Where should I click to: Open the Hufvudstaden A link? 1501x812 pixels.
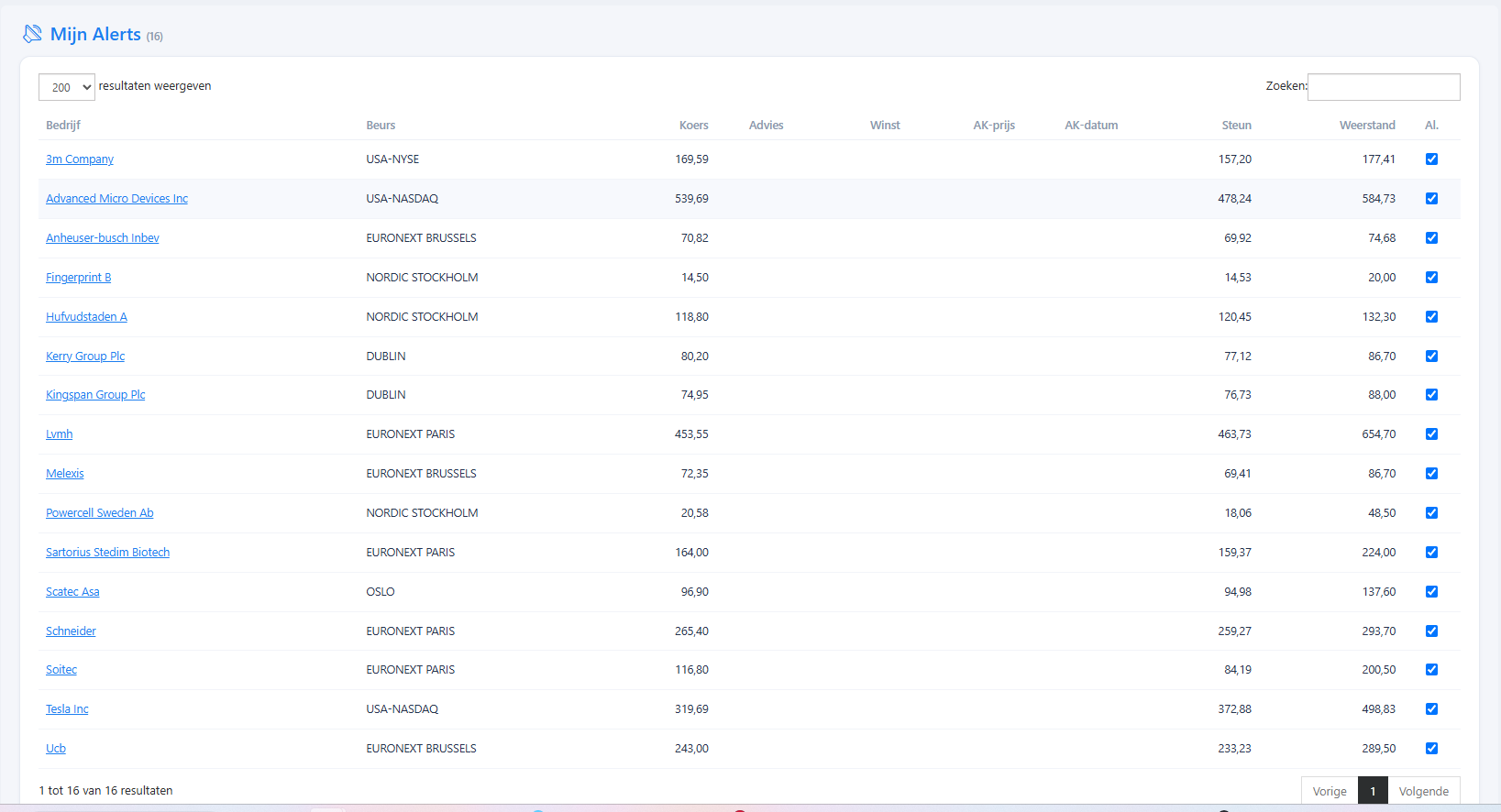click(86, 317)
